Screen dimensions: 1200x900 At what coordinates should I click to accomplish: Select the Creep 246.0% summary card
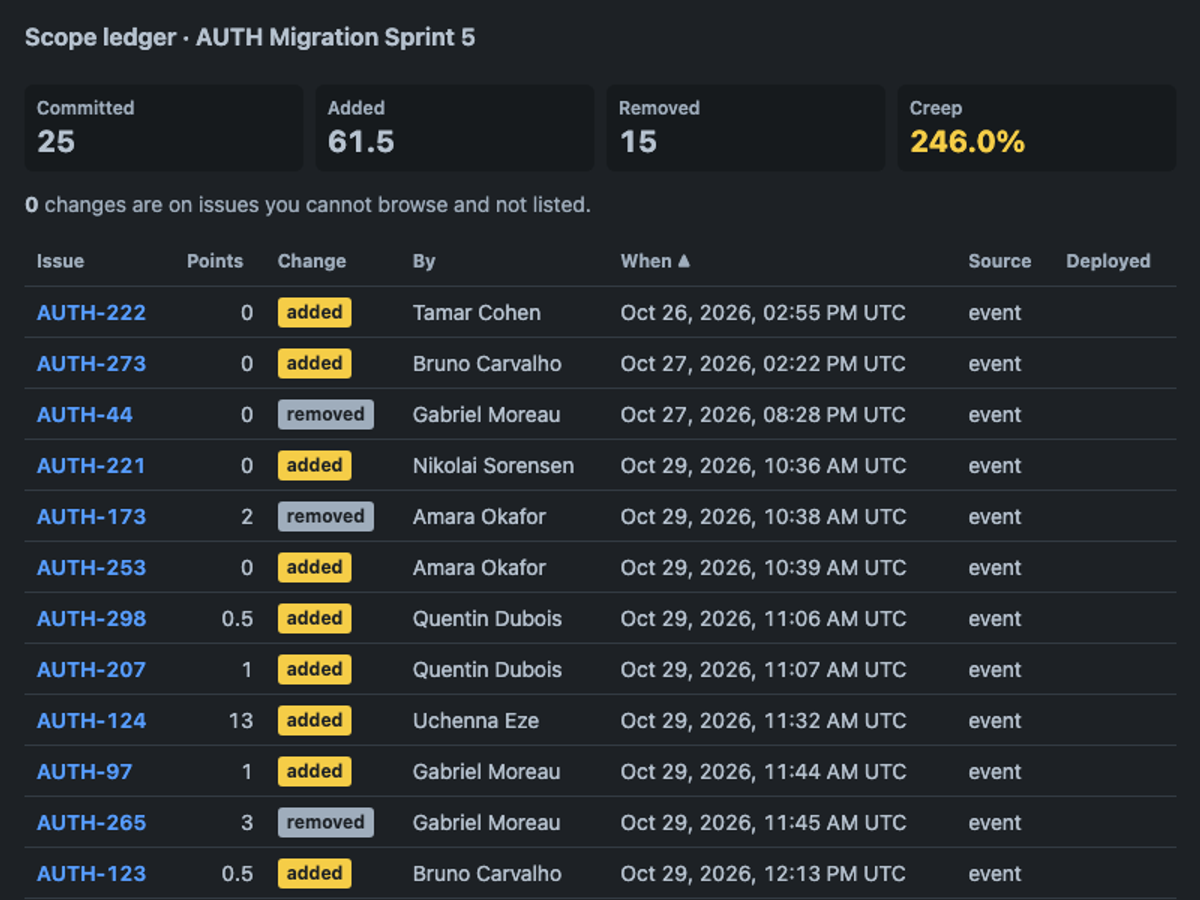pos(1037,128)
